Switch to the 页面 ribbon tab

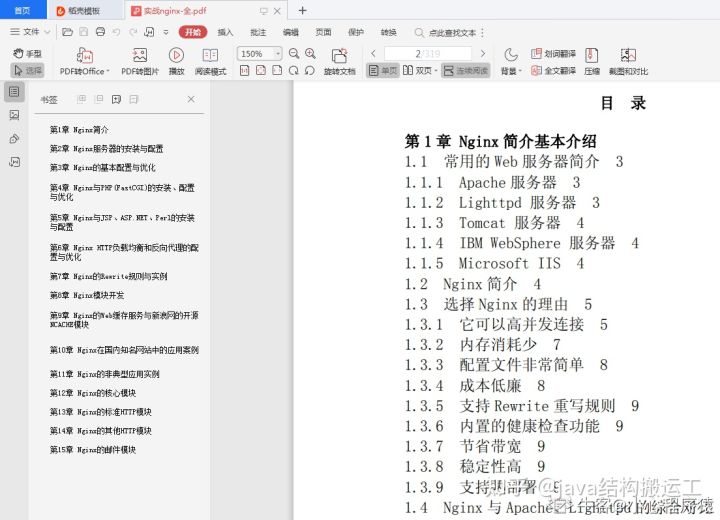pyautogui.click(x=323, y=32)
